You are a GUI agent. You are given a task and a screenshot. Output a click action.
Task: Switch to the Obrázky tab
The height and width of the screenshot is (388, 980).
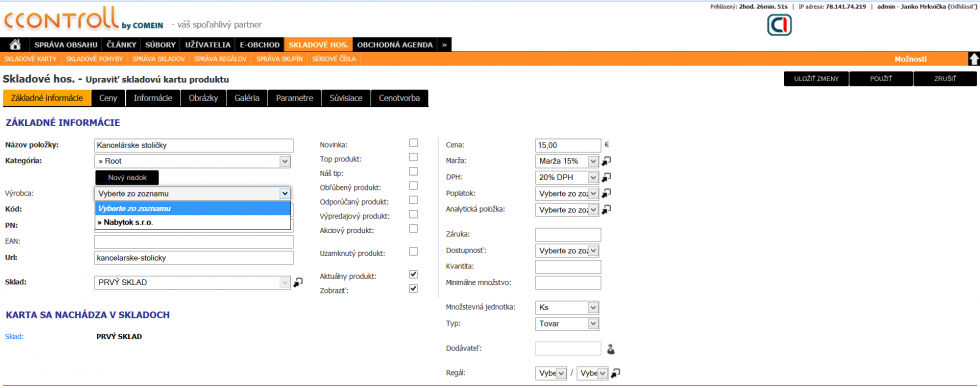coord(204,99)
